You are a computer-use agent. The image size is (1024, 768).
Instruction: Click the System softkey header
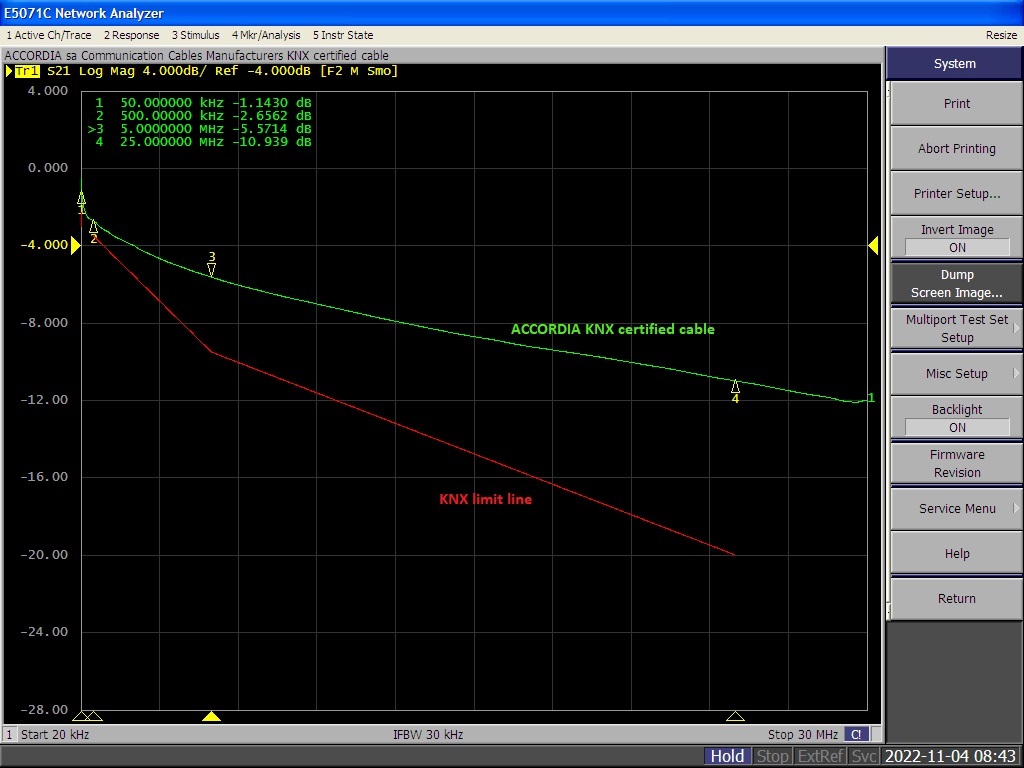point(954,63)
